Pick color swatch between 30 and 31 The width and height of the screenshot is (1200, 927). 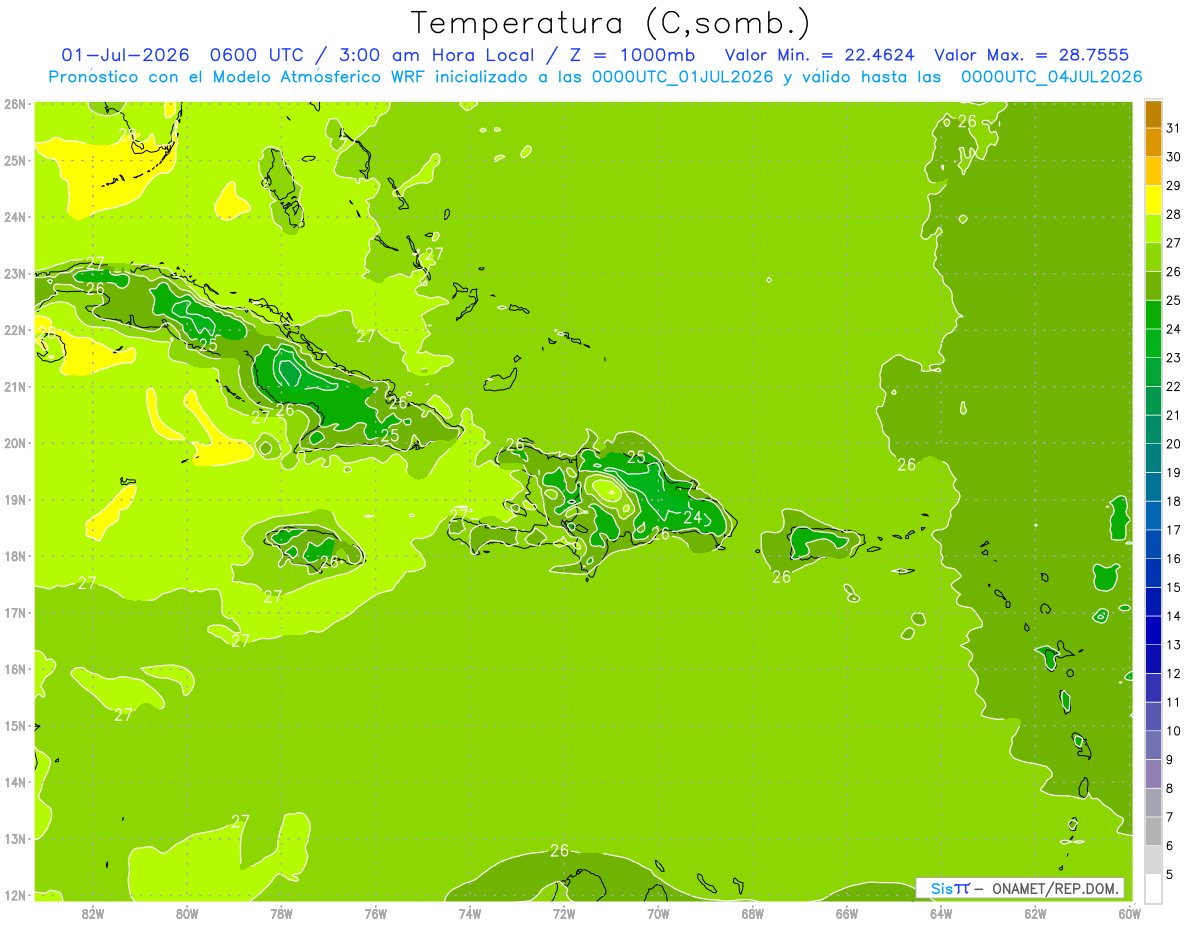point(1153,143)
